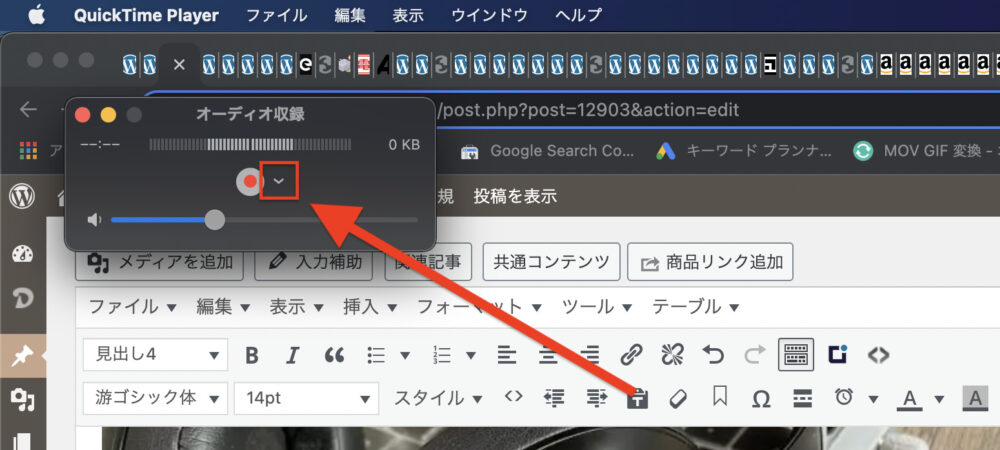Image resolution: width=1000 pixels, height=450 pixels.
Task: Open the editor ツール dropdown menu
Action: click(x=597, y=307)
